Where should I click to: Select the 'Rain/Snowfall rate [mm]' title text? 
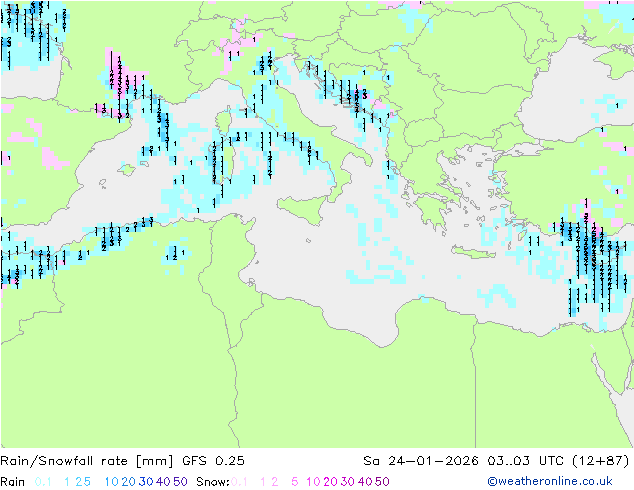(x=87, y=461)
